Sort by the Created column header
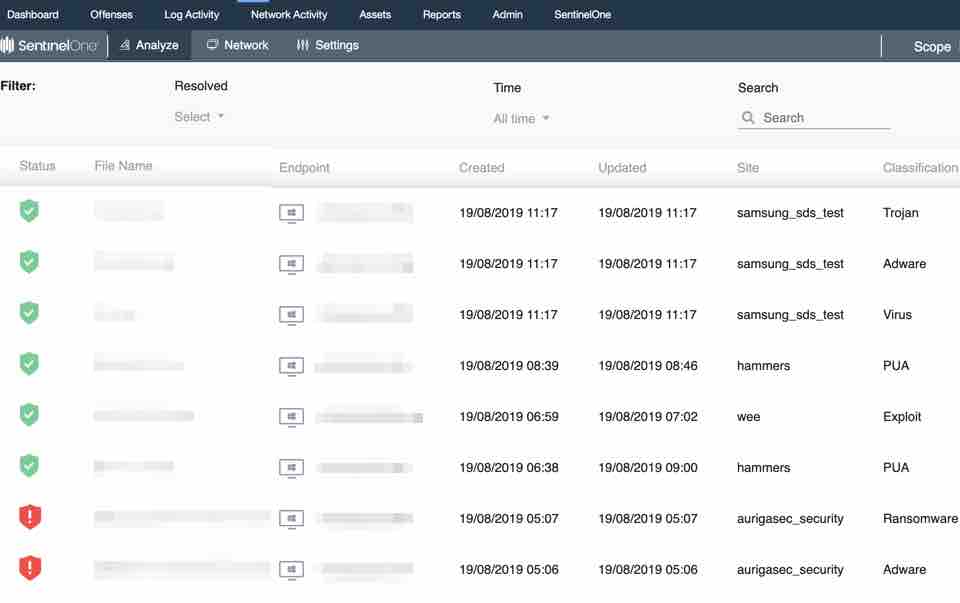The image size is (960, 603). coord(481,168)
